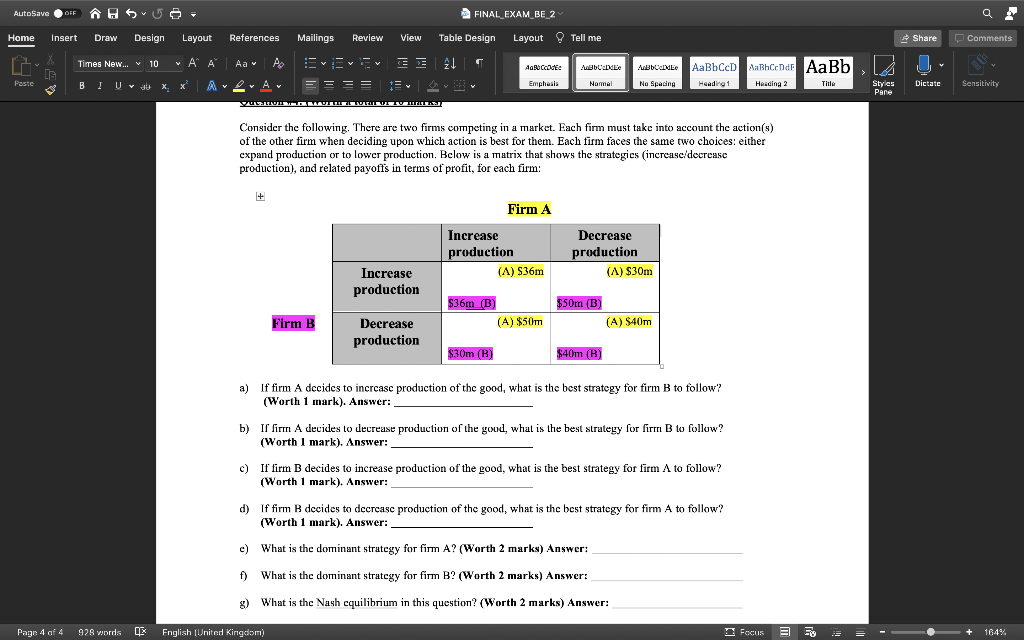Open the Mailings tab
Viewport: 1024px width, 640px height.
pyautogui.click(x=315, y=37)
